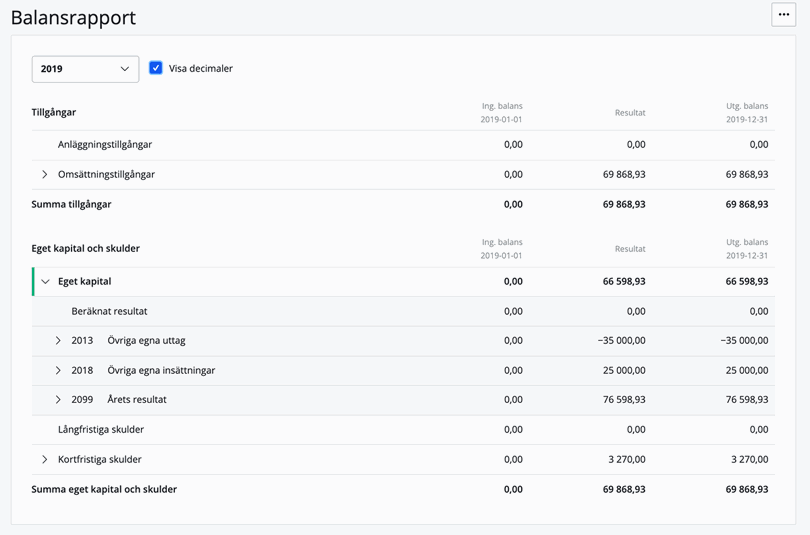
Task: Click Utg. balans value for Årets resultat
Action: click(x=746, y=400)
